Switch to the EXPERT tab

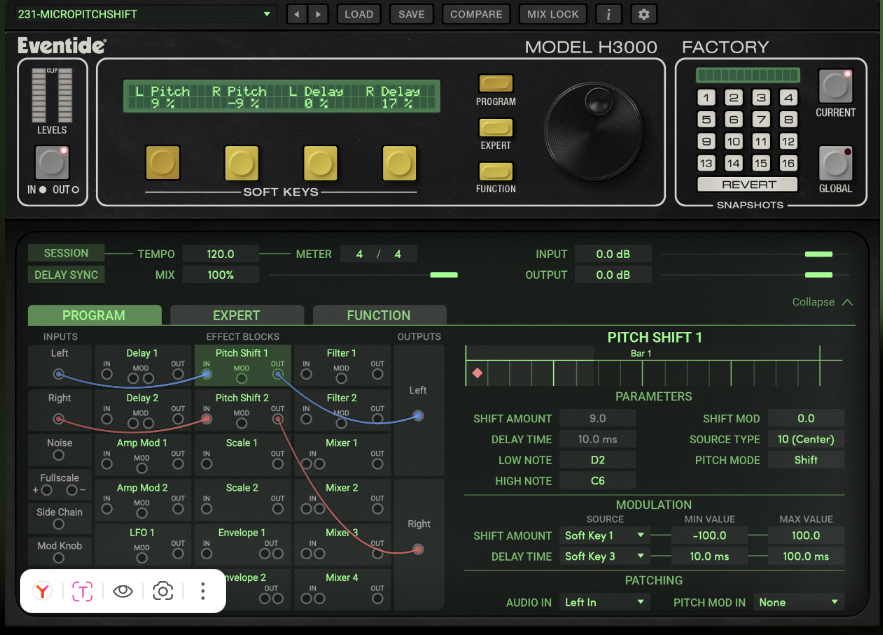(x=237, y=315)
